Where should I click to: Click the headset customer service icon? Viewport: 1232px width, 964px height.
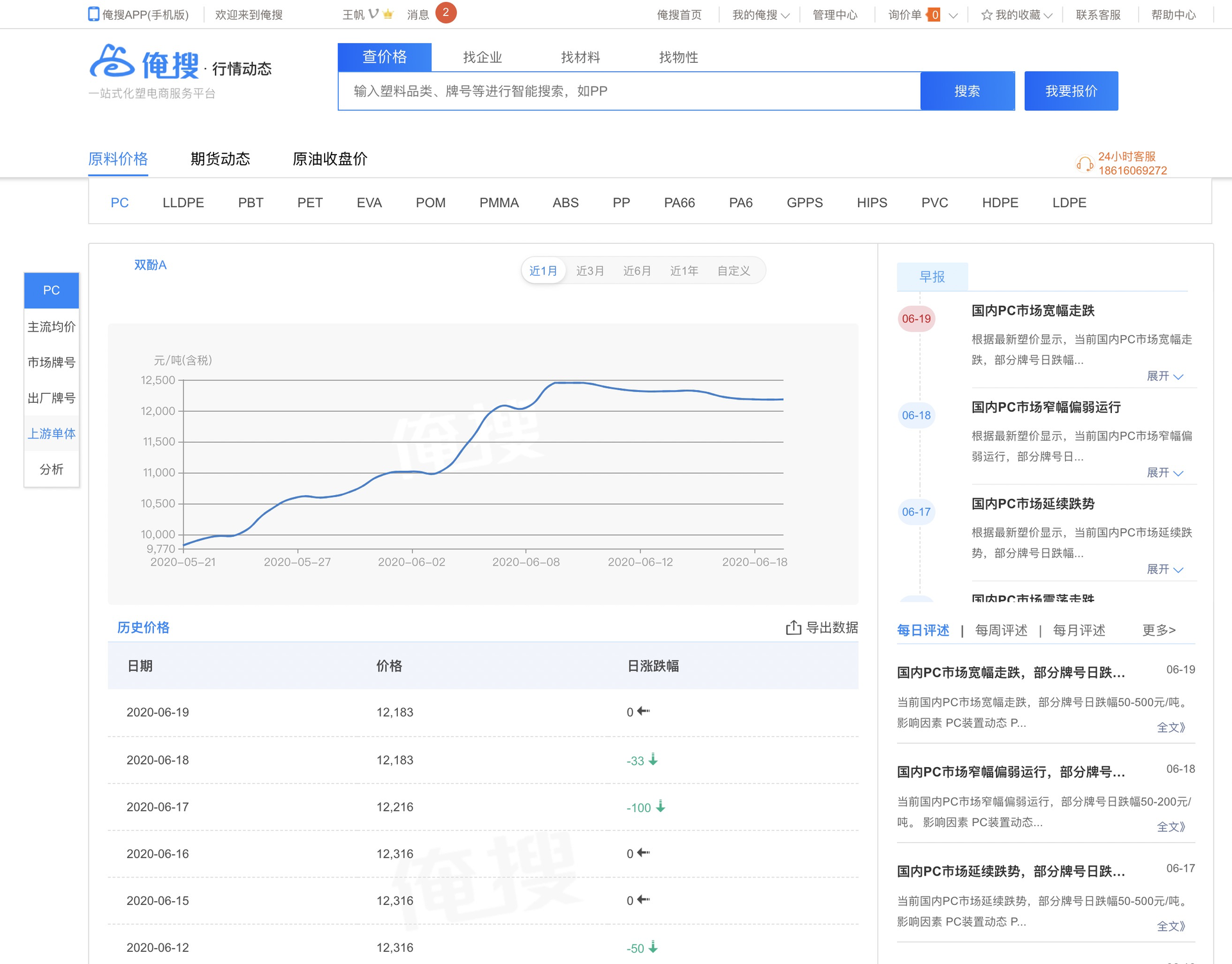pos(1084,164)
